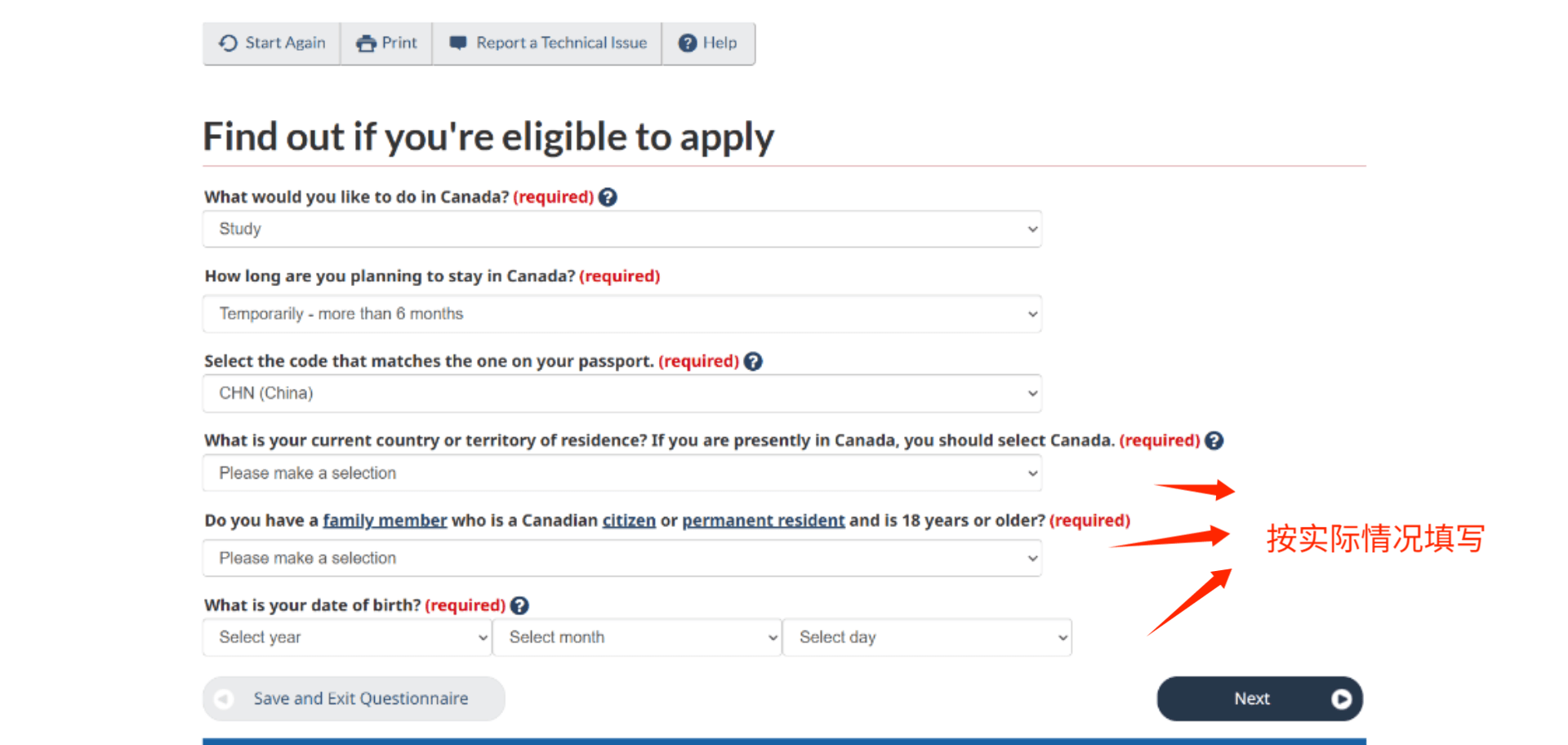Open the date of birth help icon
The width and height of the screenshot is (1568, 745).
[519, 605]
